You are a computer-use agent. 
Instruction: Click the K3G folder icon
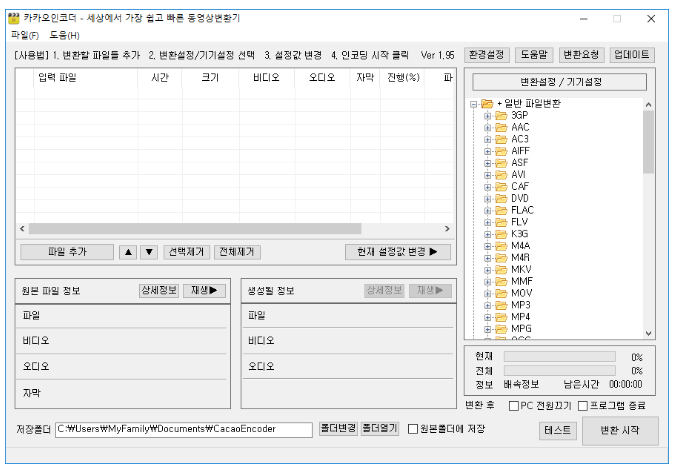501,234
